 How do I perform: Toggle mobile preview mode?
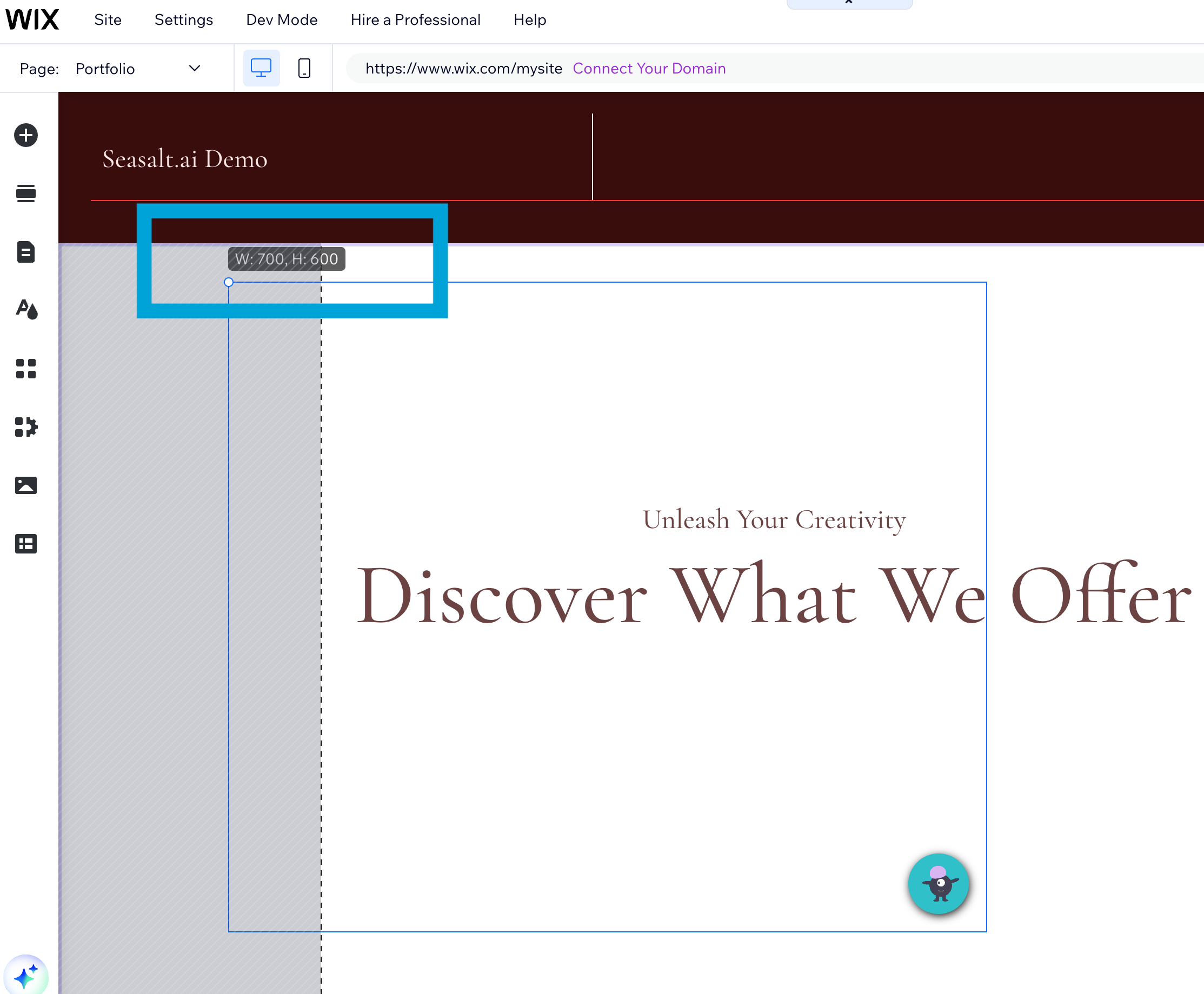[304, 68]
